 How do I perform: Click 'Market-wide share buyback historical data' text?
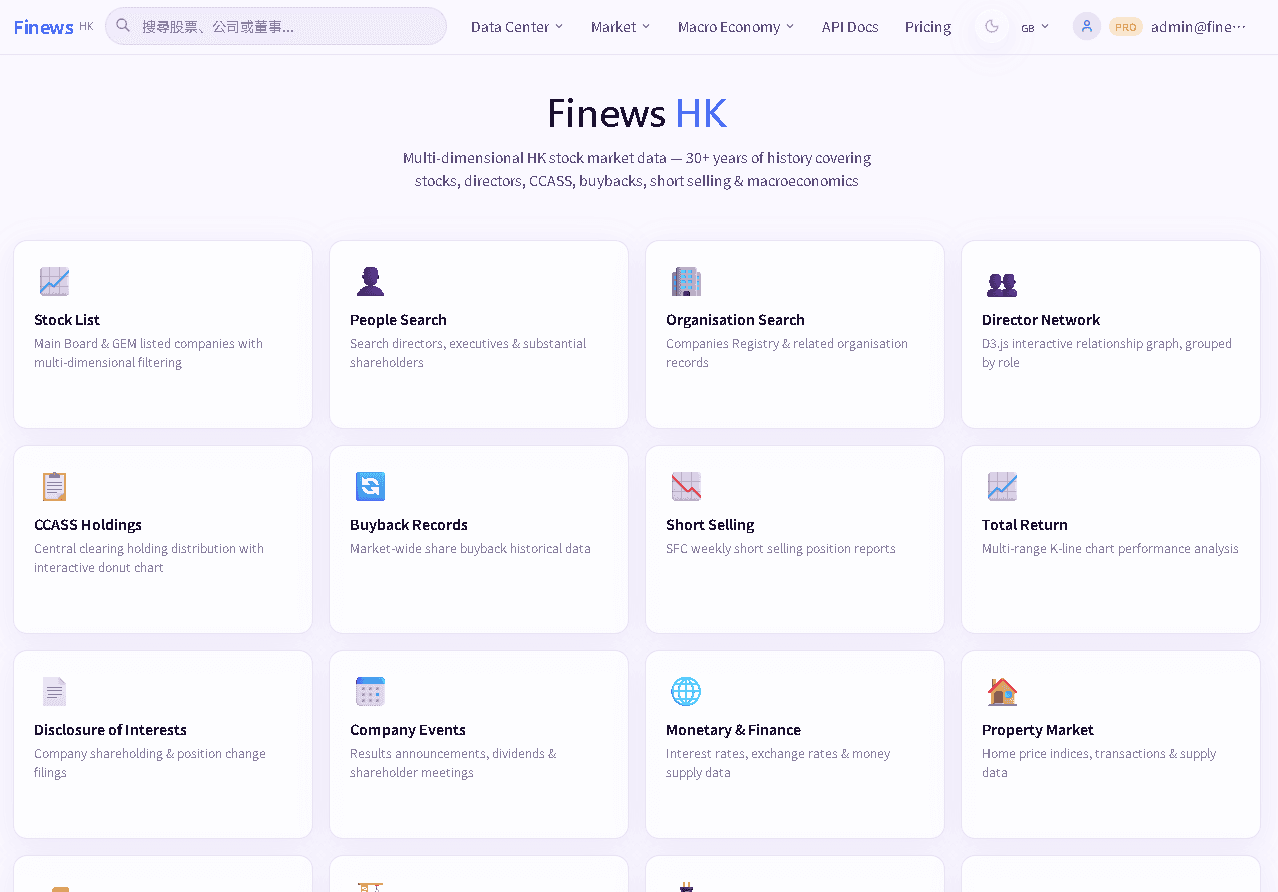point(470,549)
